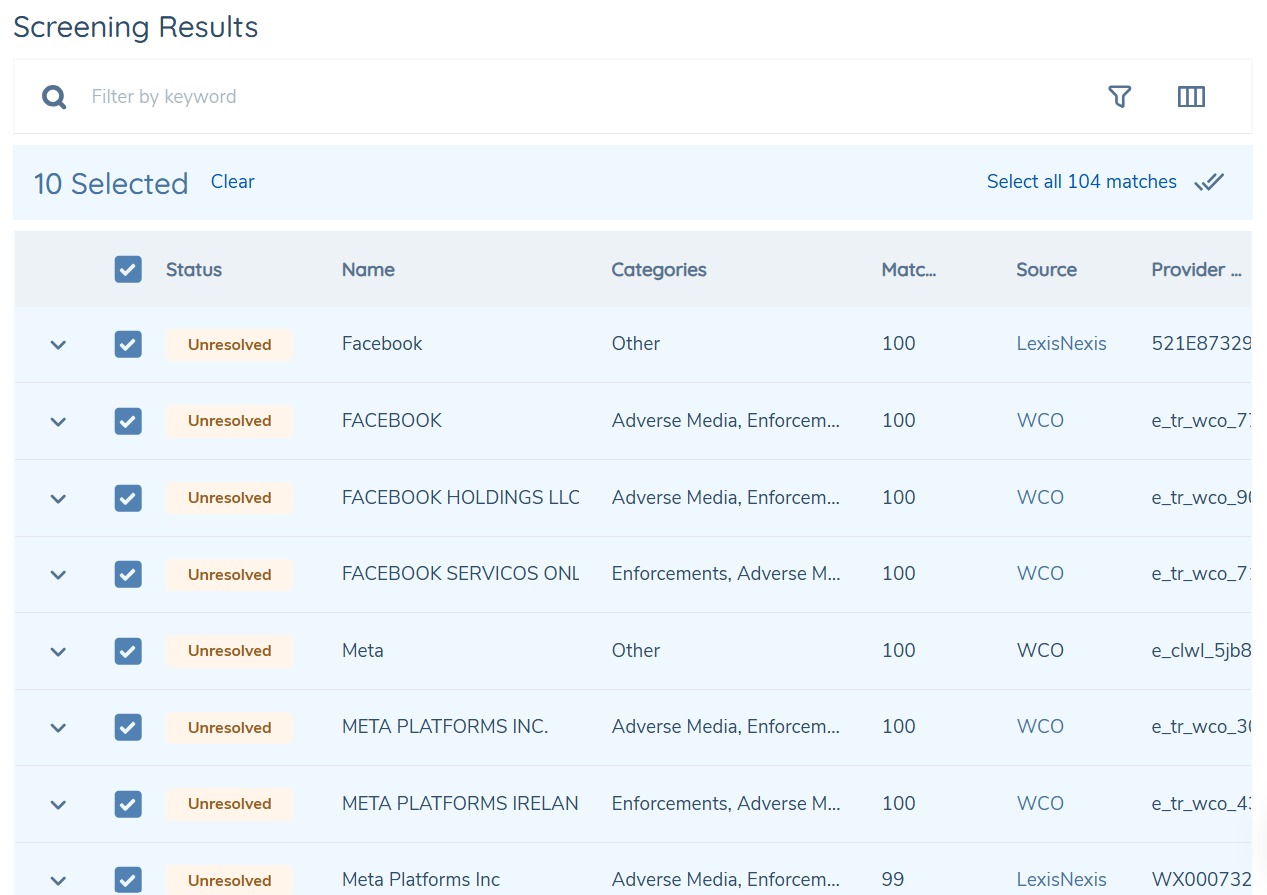The height and width of the screenshot is (895, 1267).
Task: Open the filter funnel icon
Action: click(1120, 97)
